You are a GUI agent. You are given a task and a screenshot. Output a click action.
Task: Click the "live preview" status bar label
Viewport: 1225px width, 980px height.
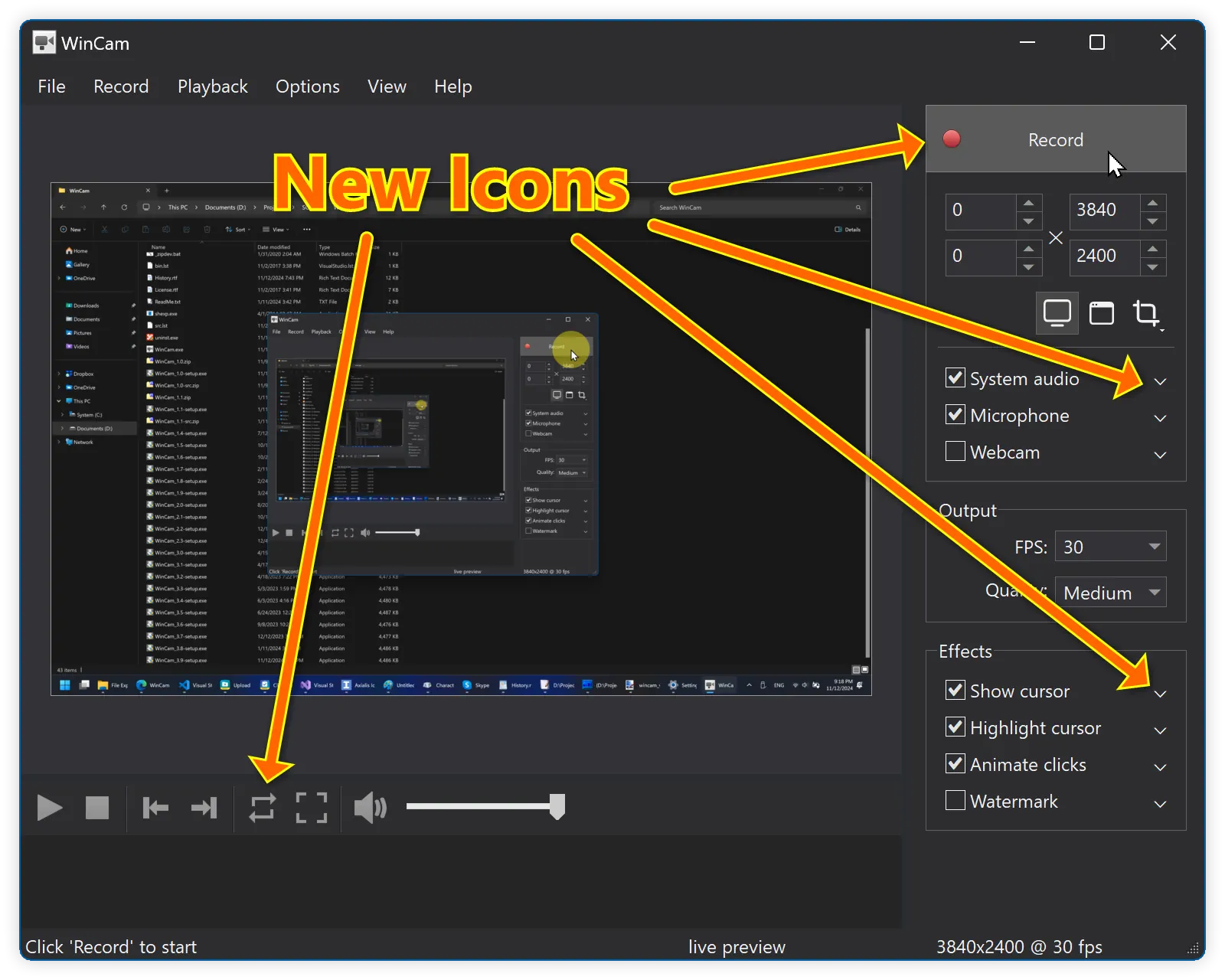pos(737,947)
